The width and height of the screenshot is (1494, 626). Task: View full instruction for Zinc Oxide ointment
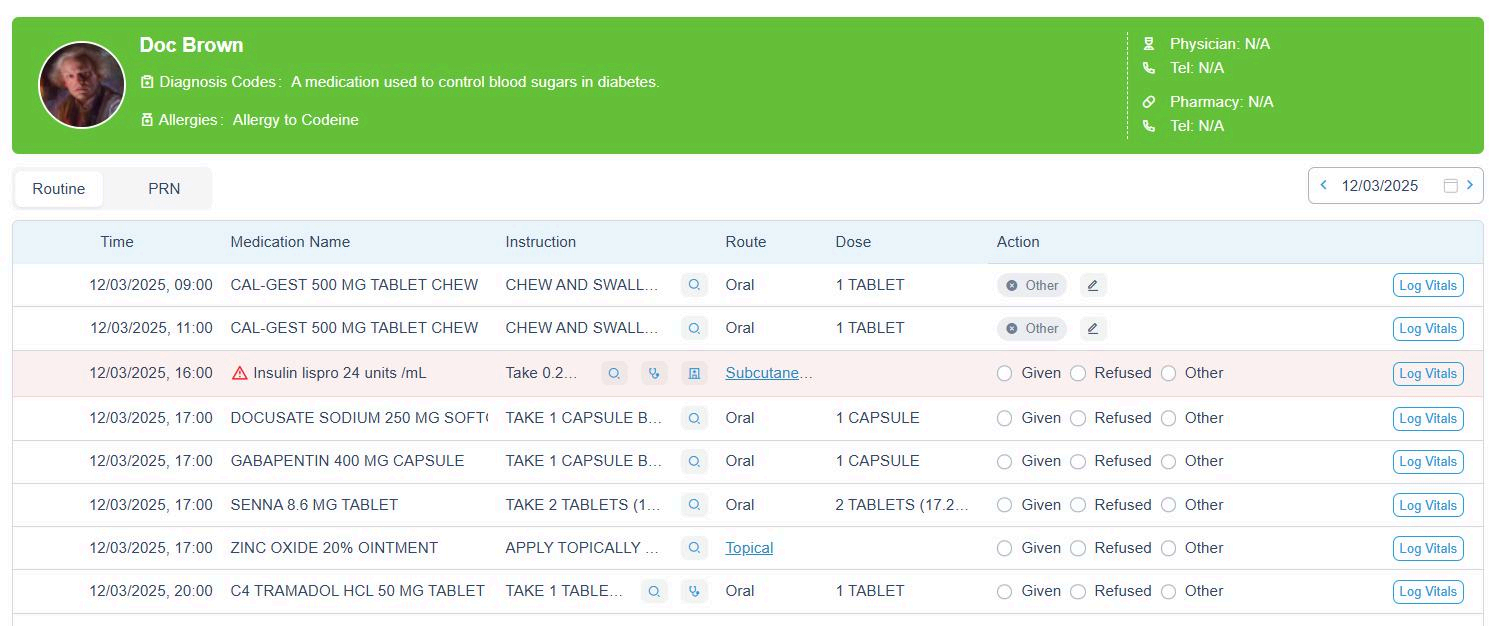(x=694, y=548)
